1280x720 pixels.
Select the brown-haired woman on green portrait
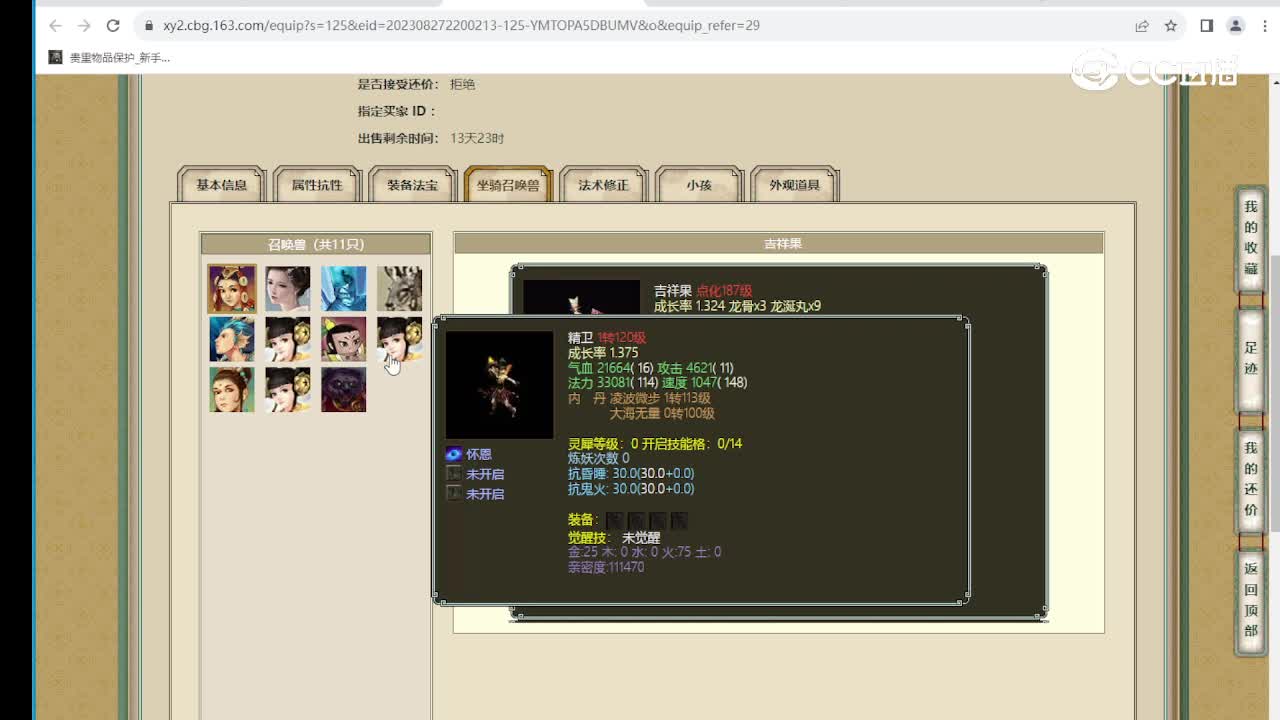pos(232,389)
